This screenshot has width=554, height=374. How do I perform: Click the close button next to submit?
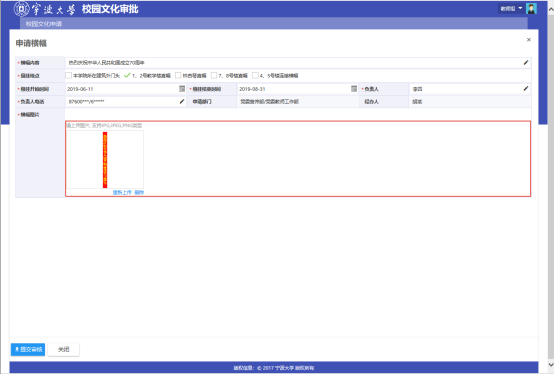(64, 349)
